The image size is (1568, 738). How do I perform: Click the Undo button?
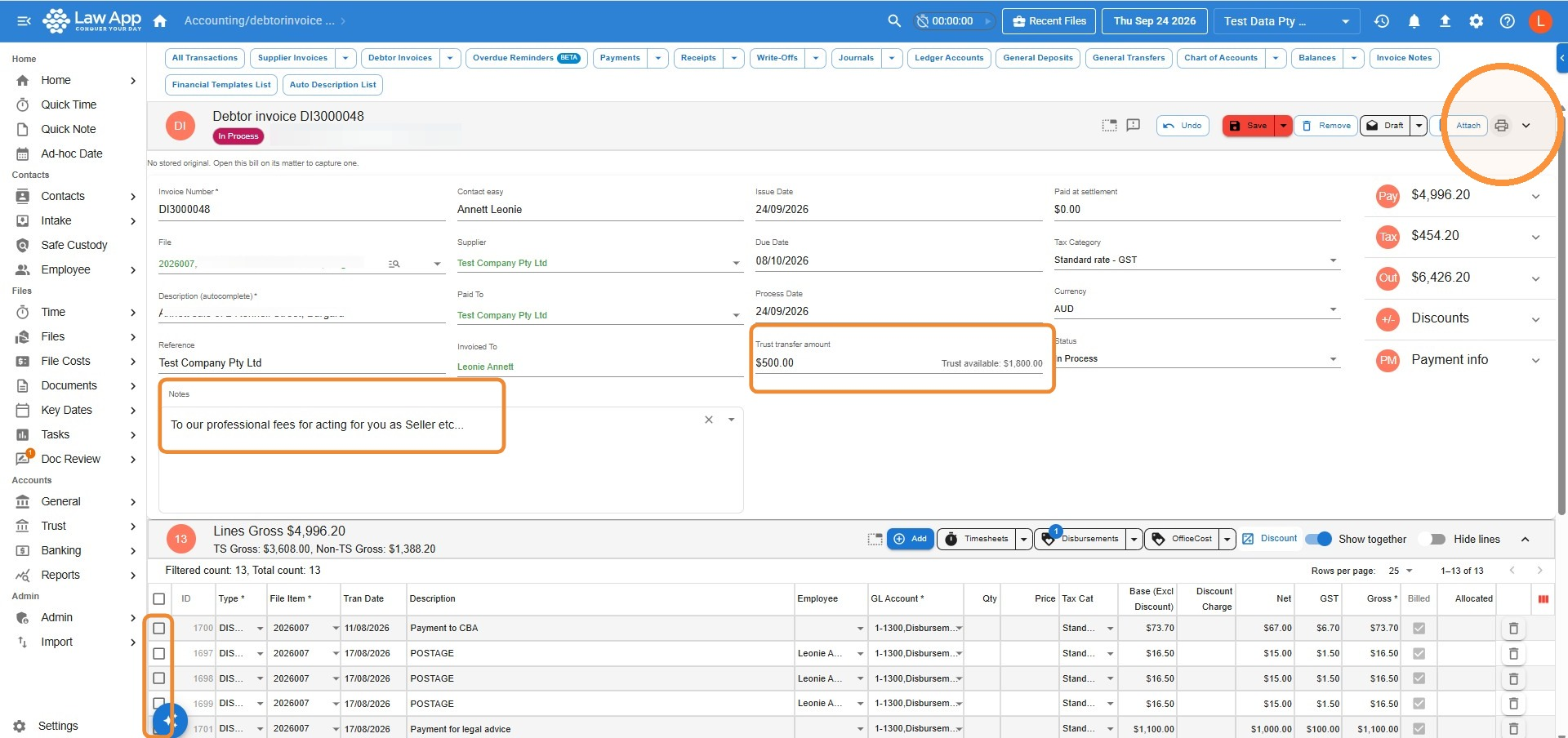pos(1183,126)
